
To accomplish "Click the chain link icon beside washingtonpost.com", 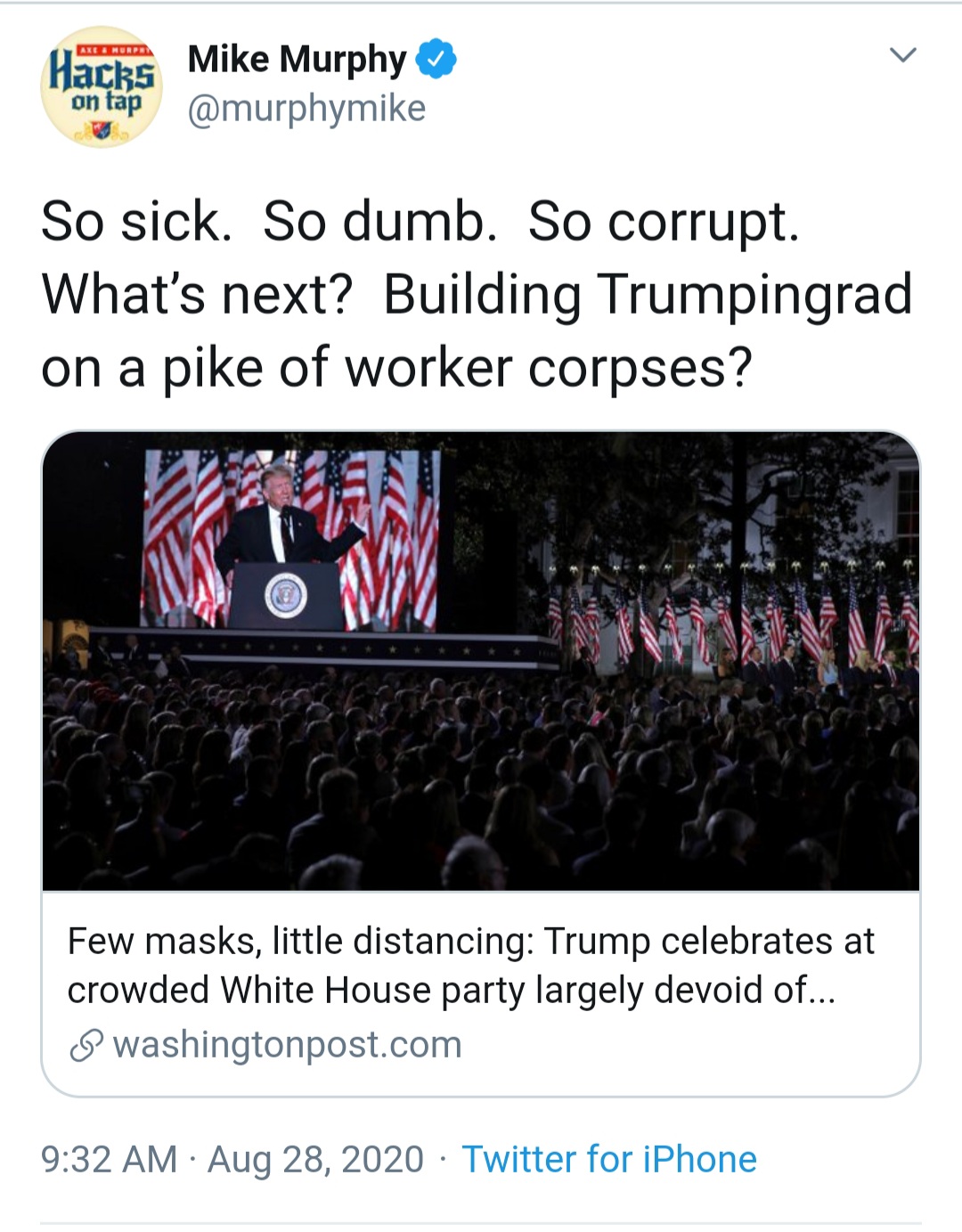I will coord(86,1045).
